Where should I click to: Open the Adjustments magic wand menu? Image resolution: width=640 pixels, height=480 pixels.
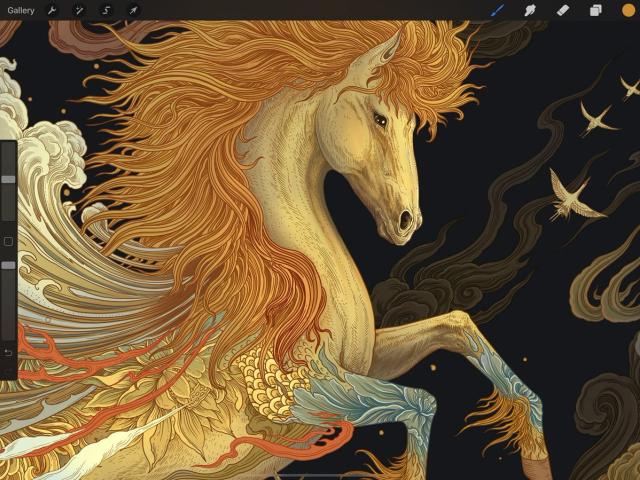[78, 10]
